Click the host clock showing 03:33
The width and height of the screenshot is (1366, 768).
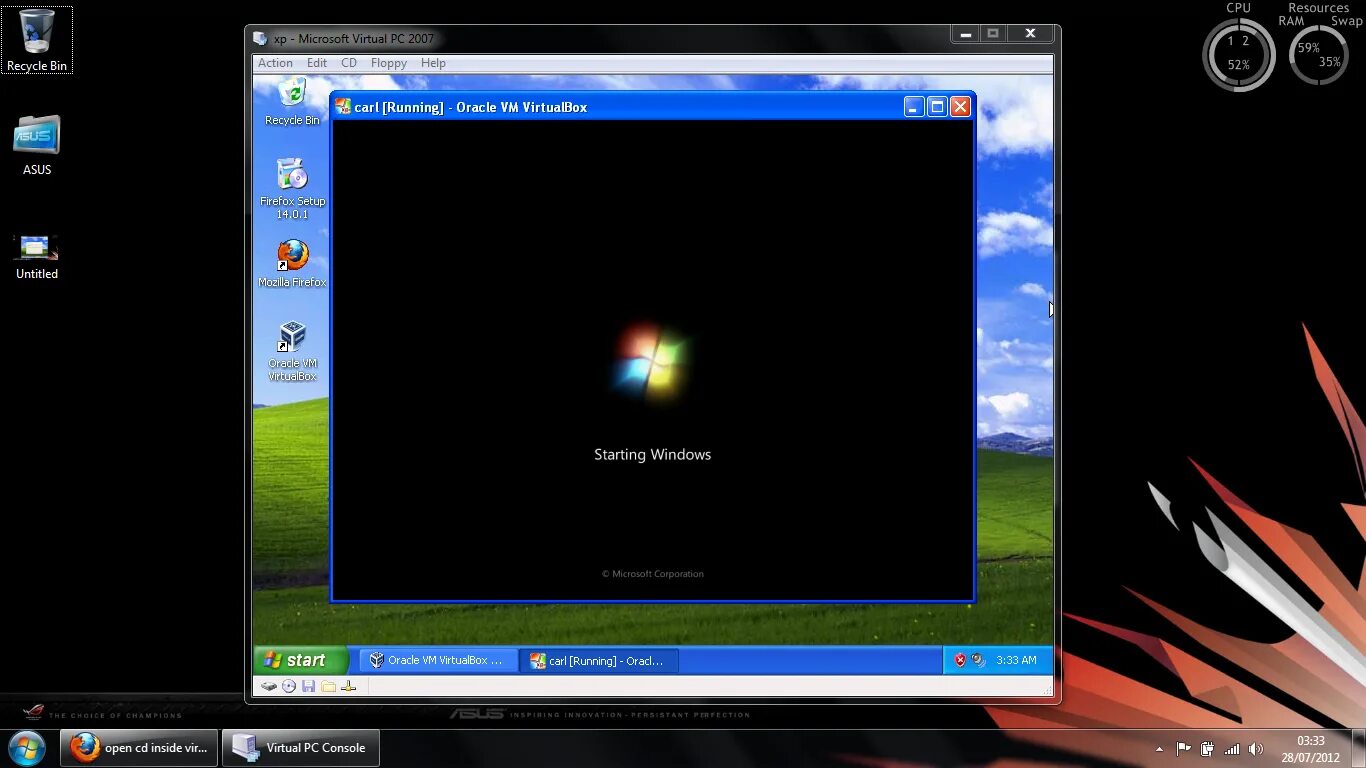(x=1310, y=748)
